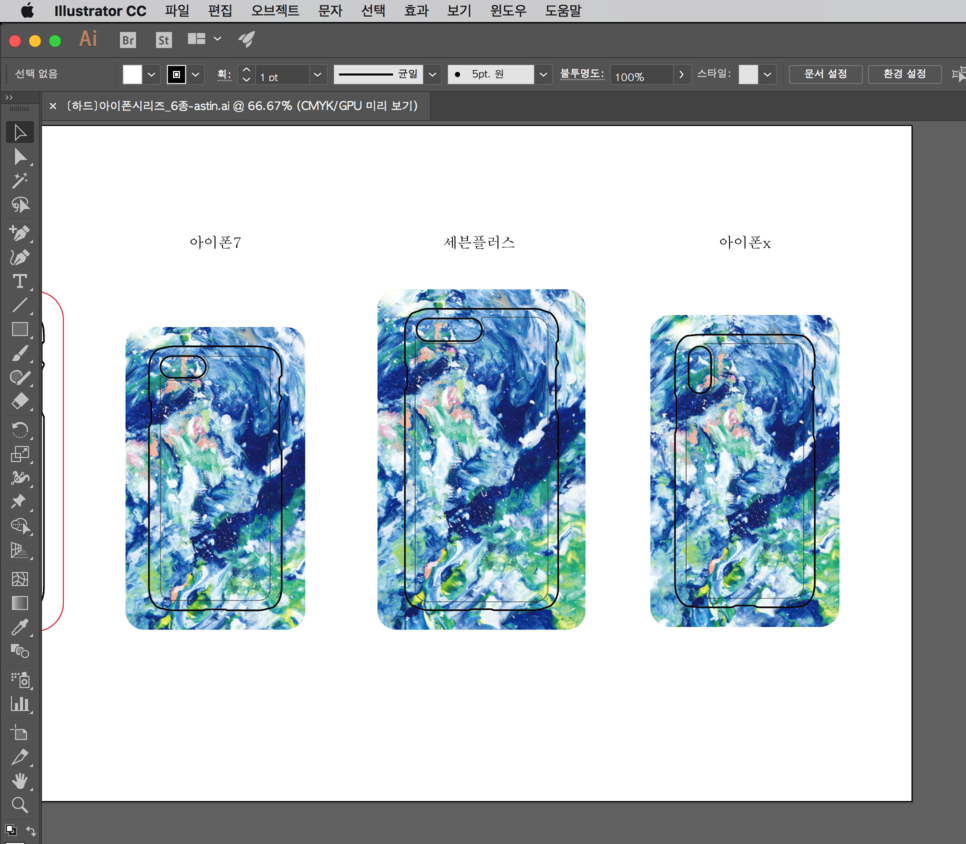Select the Eraser tool
This screenshot has height=844, width=966.
[20, 402]
